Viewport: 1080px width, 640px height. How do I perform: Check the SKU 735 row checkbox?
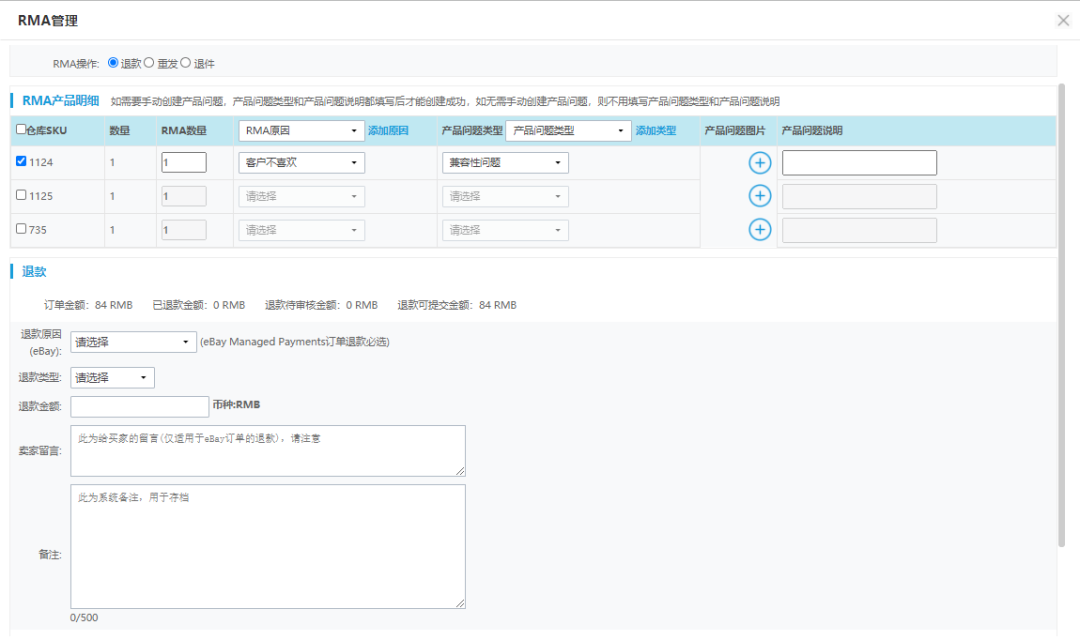[x=22, y=229]
